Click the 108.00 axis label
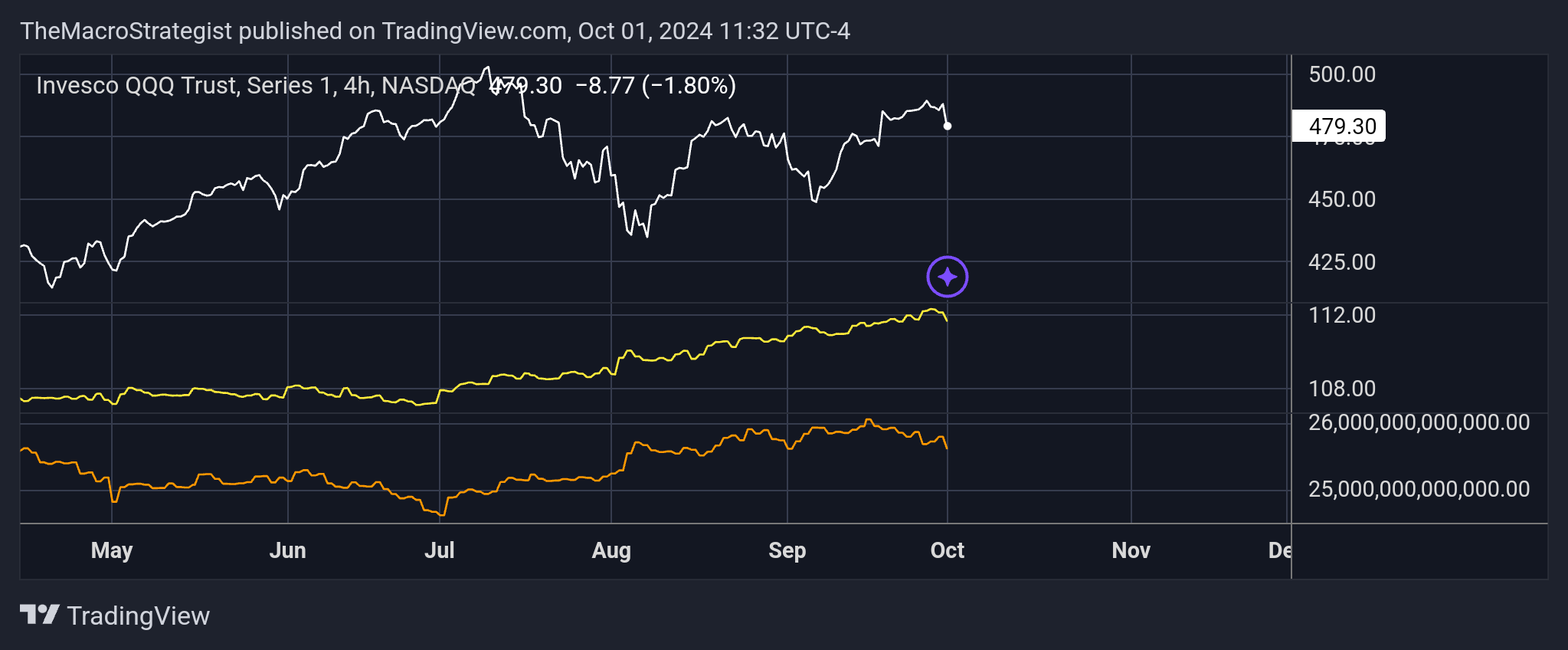 click(1342, 389)
